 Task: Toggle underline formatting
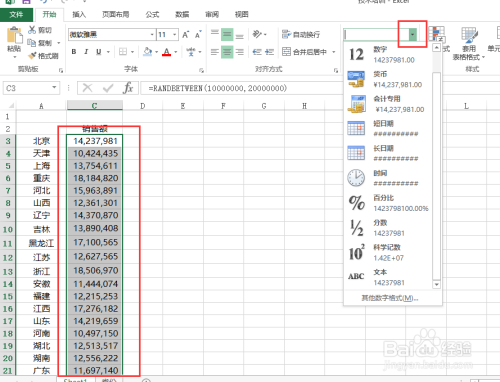[99, 52]
